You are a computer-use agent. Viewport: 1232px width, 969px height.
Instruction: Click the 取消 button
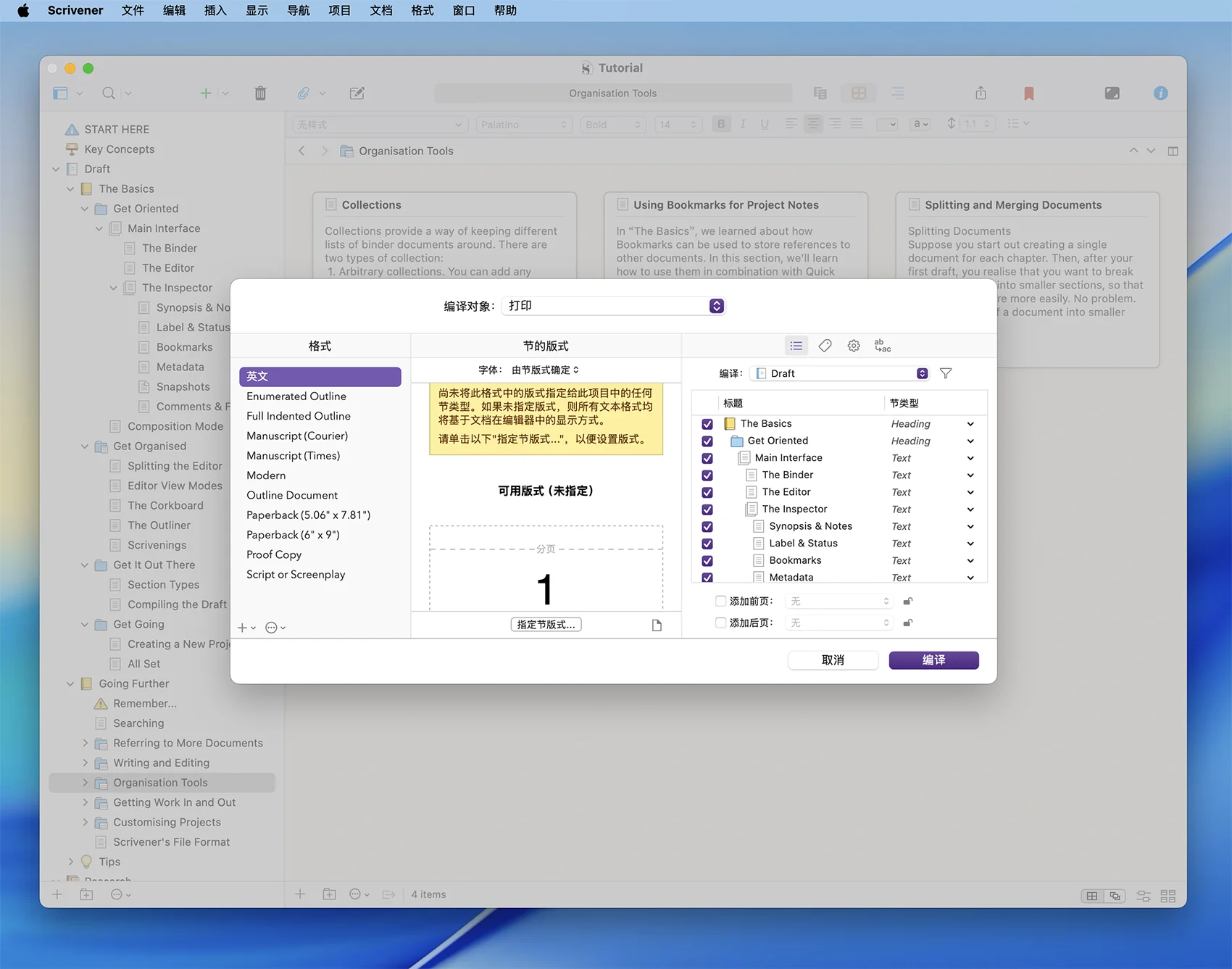coord(833,660)
